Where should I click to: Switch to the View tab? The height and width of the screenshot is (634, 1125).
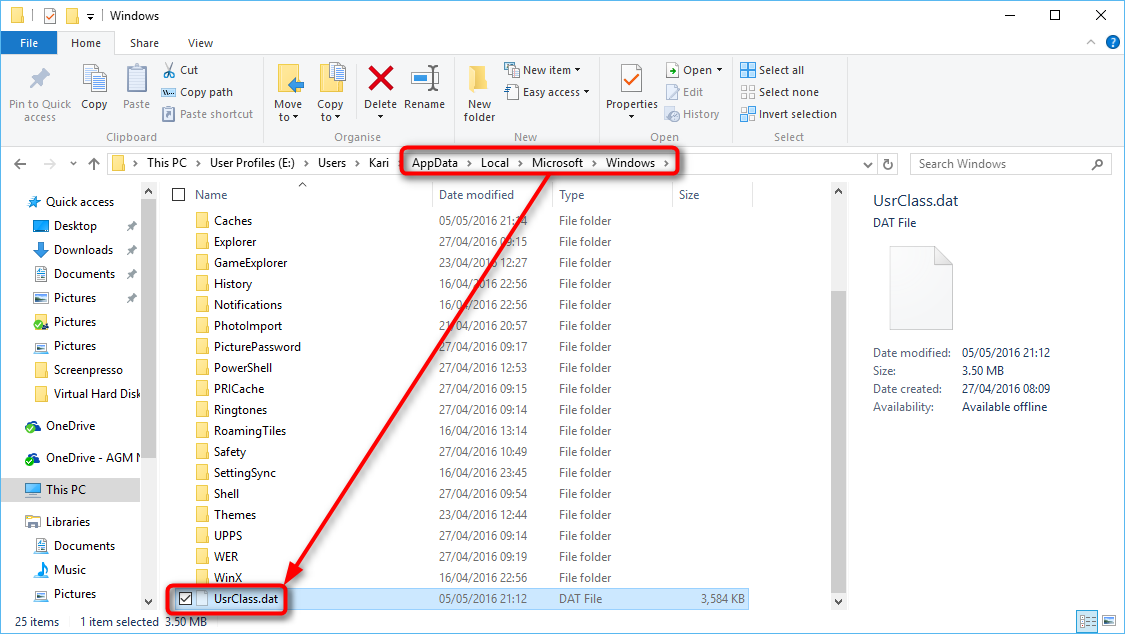pyautogui.click(x=200, y=43)
